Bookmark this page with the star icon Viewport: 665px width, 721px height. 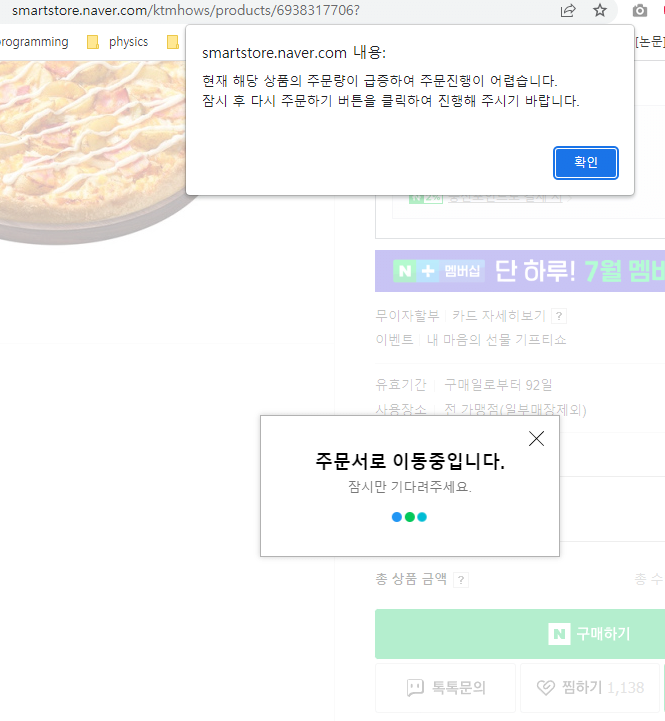(600, 11)
